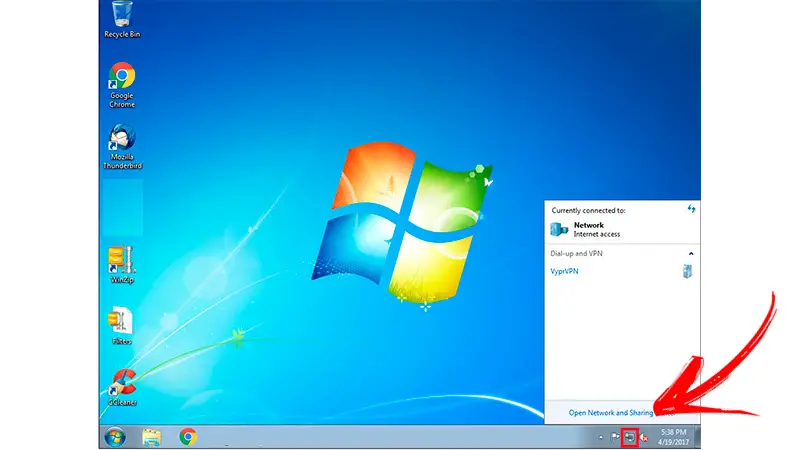Show hidden tray icons arrow

pos(601,437)
